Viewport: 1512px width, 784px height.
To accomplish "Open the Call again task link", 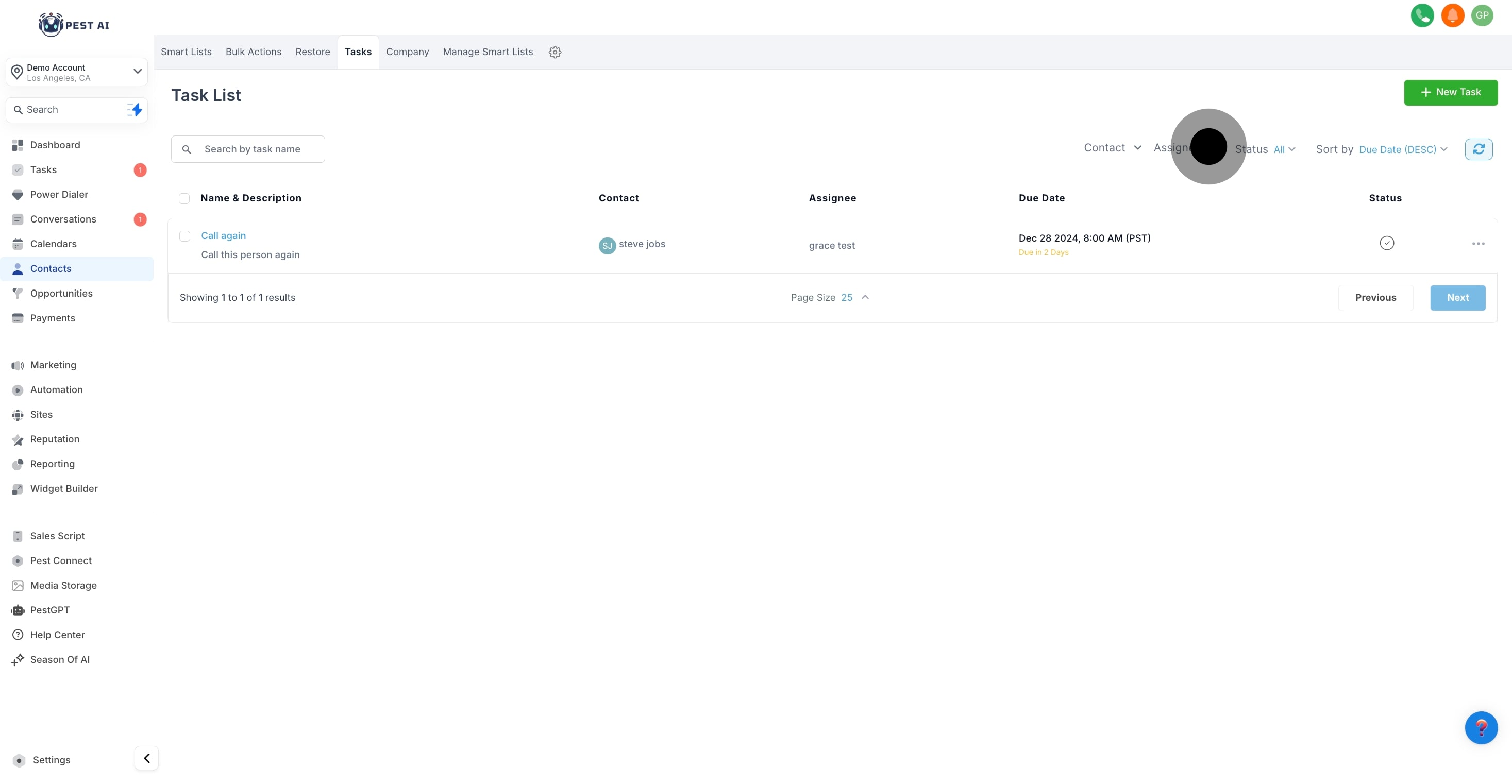I will (223, 235).
